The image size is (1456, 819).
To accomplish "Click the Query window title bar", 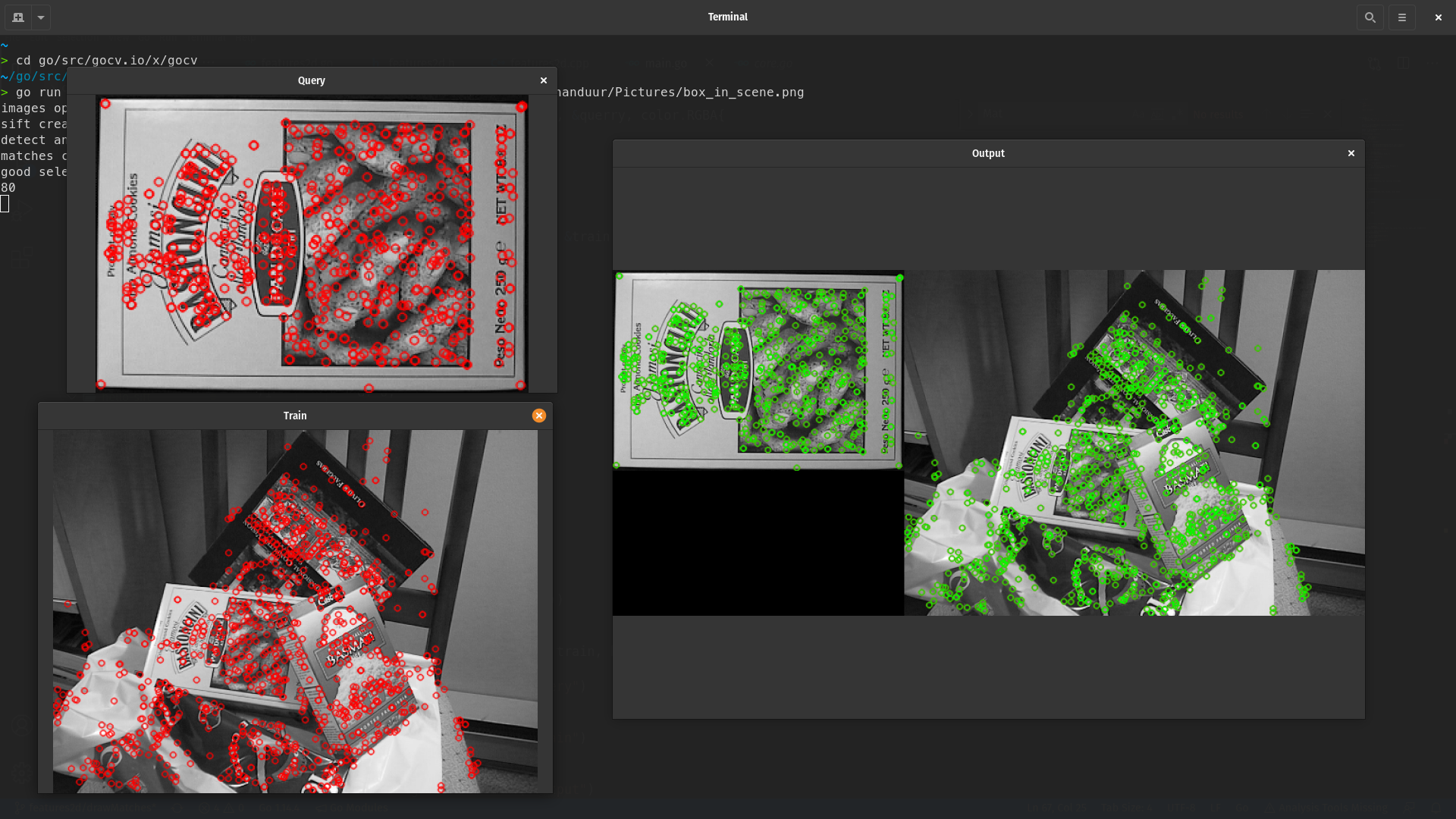I will coord(311,80).
